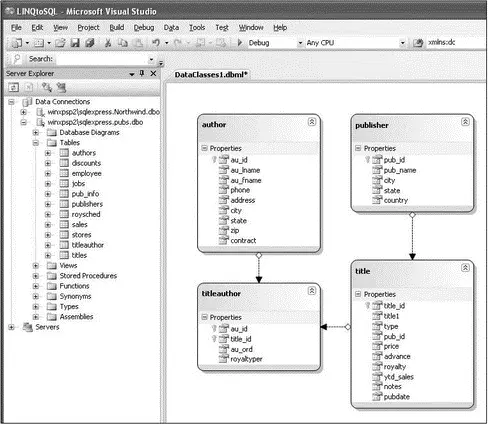Select the Assemblies folder
The image size is (488, 425).
coord(76,317)
